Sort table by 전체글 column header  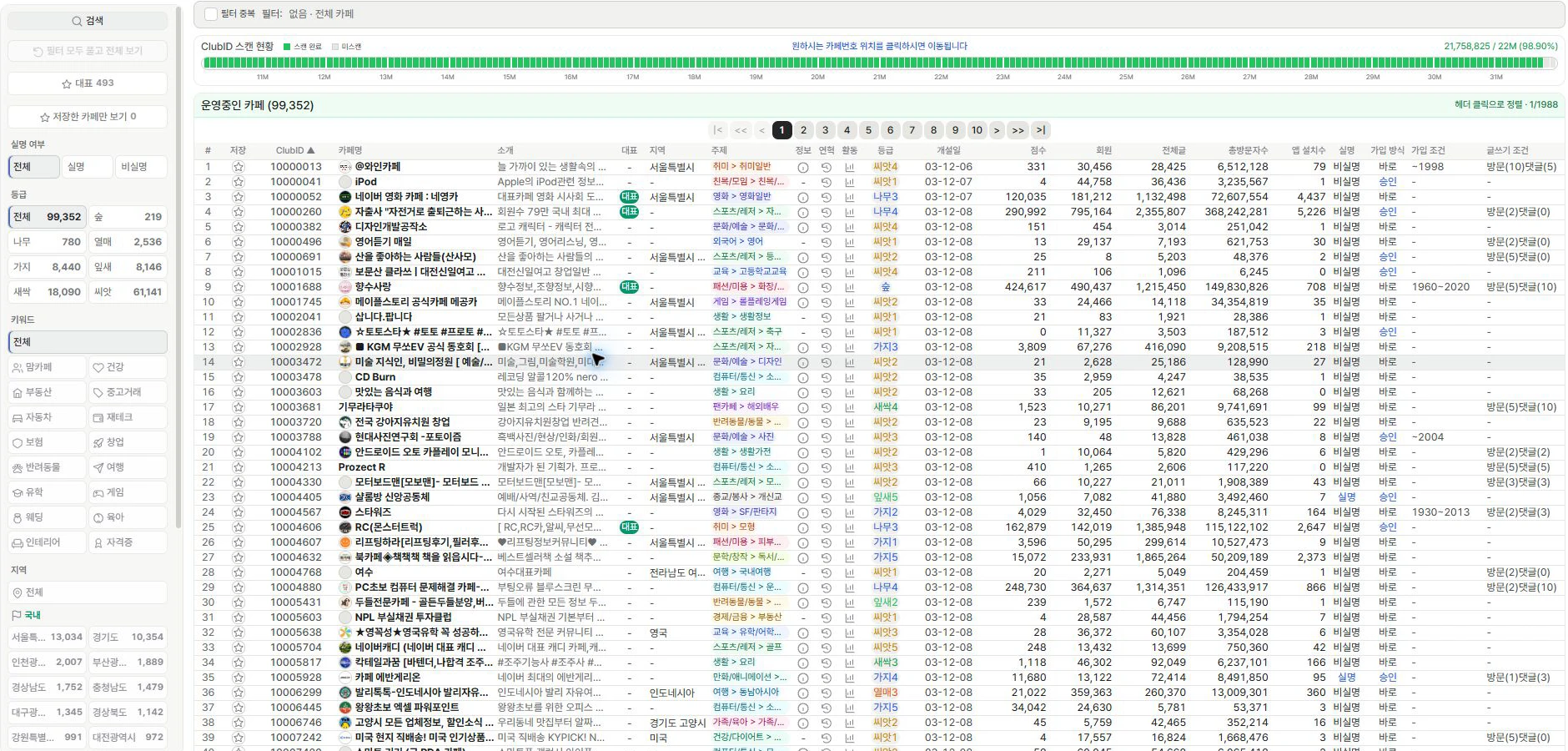click(1173, 151)
